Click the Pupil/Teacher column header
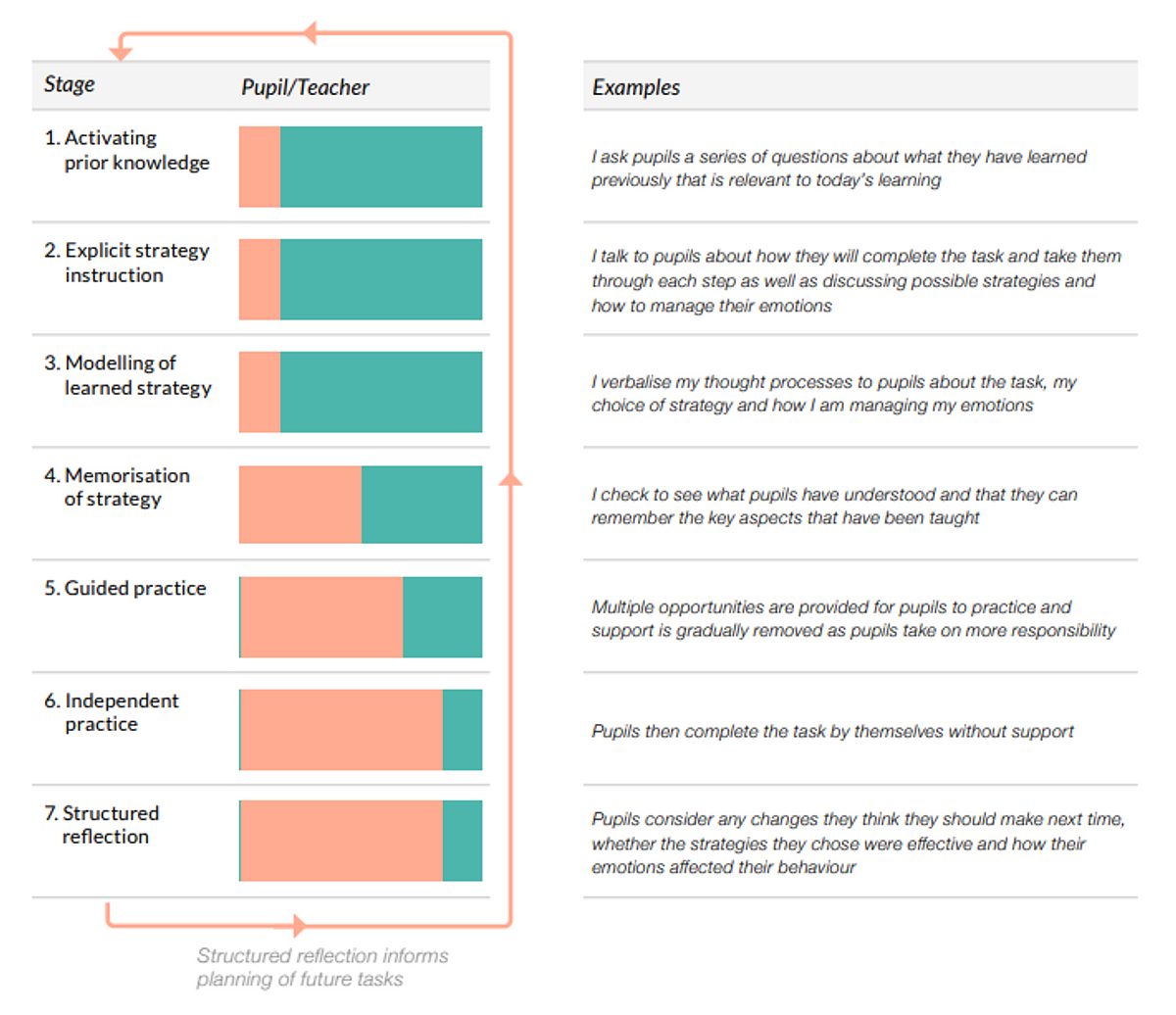 coord(305,87)
